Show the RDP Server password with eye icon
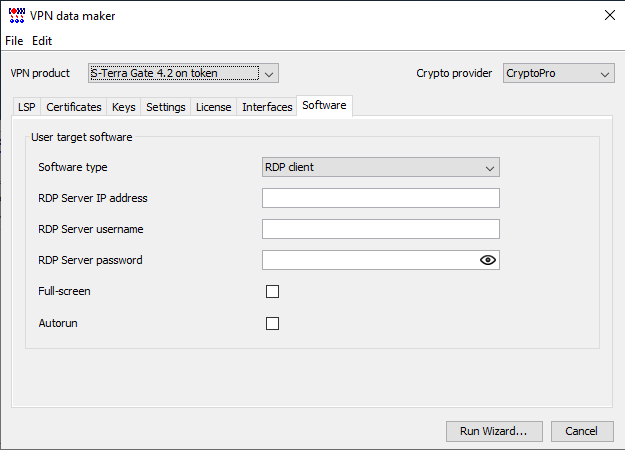 (x=487, y=260)
